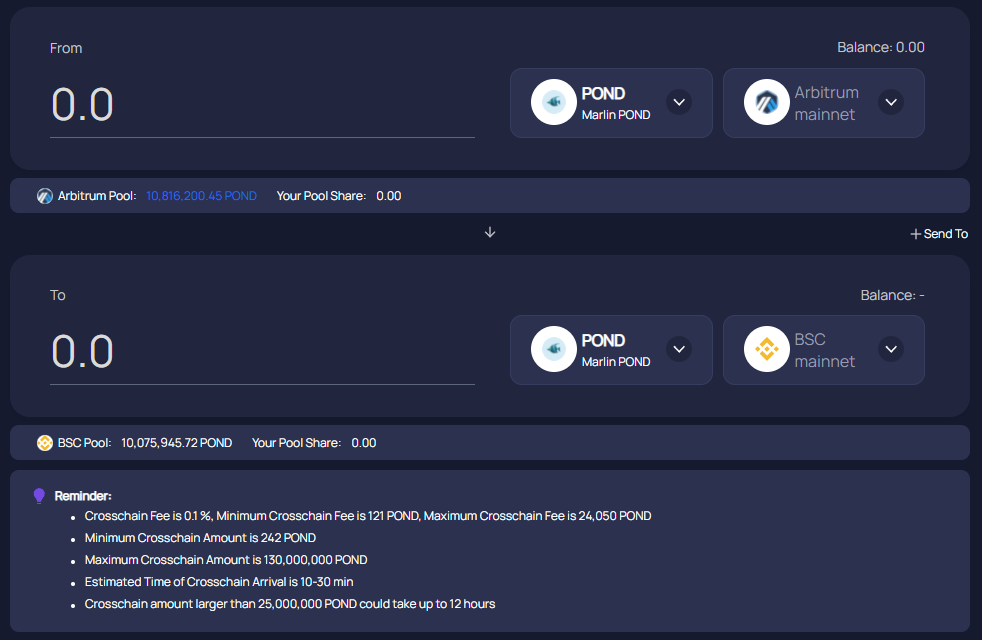Viewport: 982px width, 640px height.
Task: Click the Arbitrum network logo in From section
Action: point(766,102)
